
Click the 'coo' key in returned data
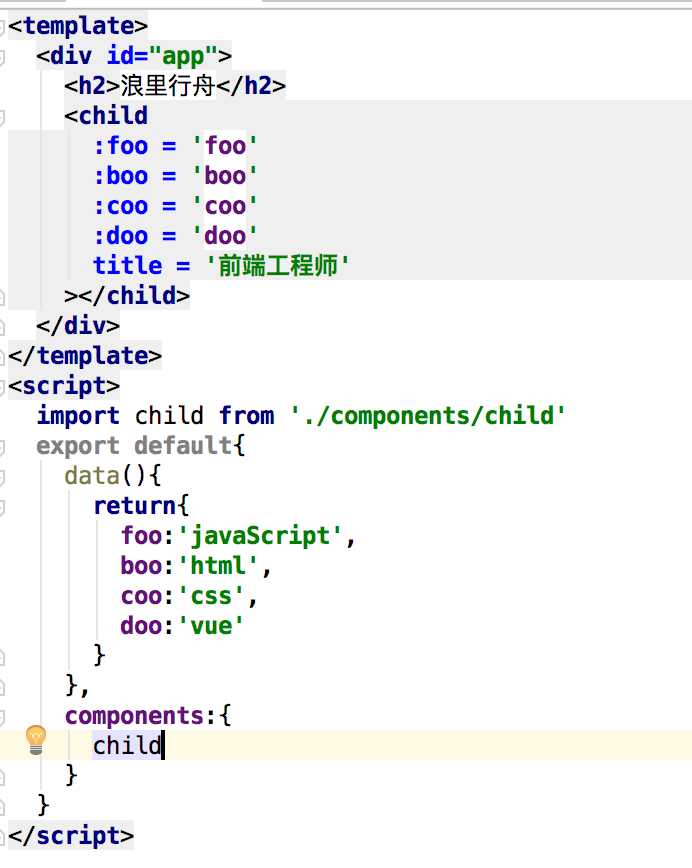tap(142, 596)
